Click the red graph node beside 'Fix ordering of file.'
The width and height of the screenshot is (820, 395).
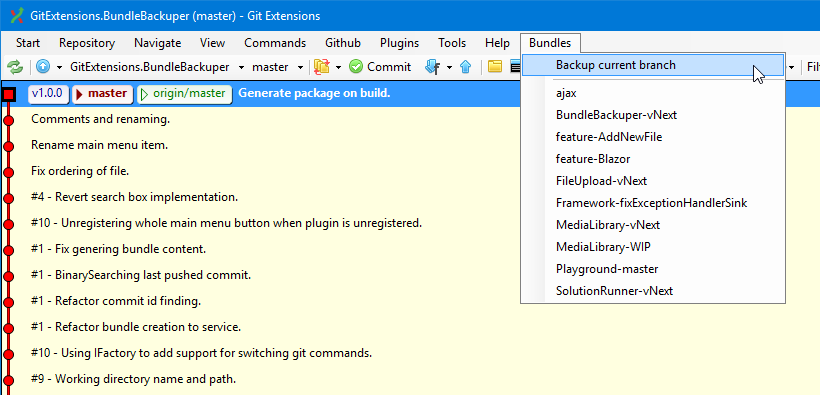click(x=8, y=173)
